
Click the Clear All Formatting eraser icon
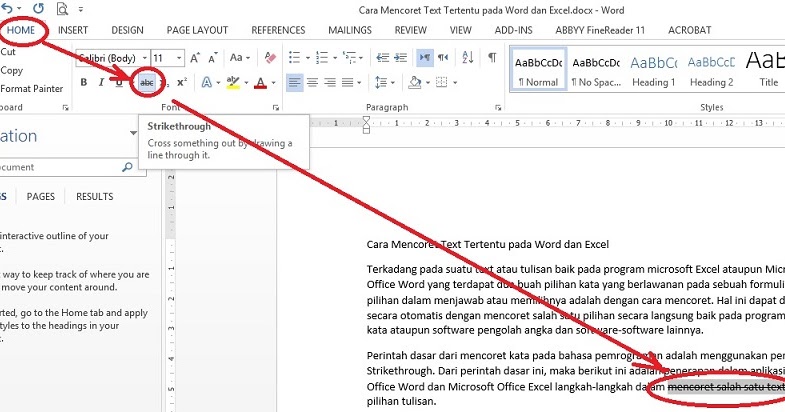270,58
